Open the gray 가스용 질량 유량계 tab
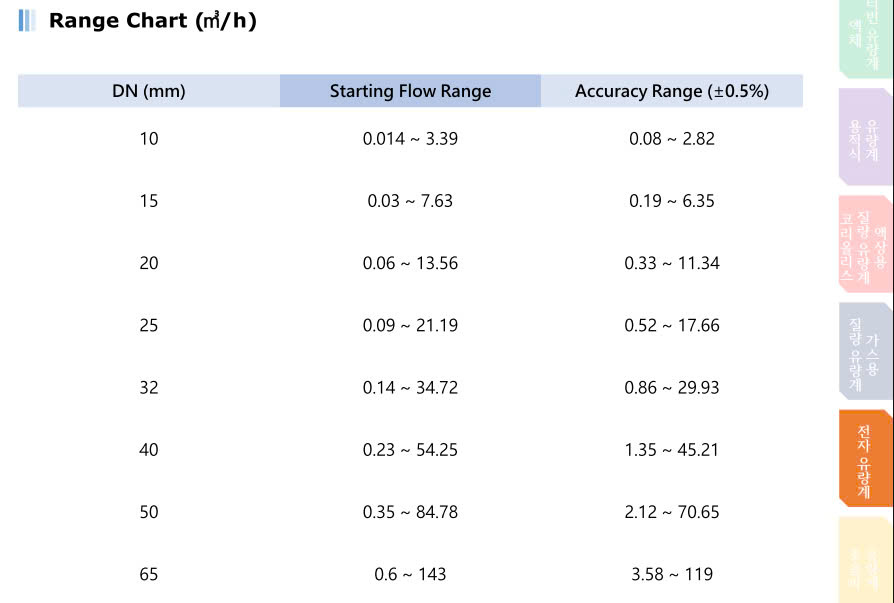Viewport: 894px width, 603px height. 866,351
